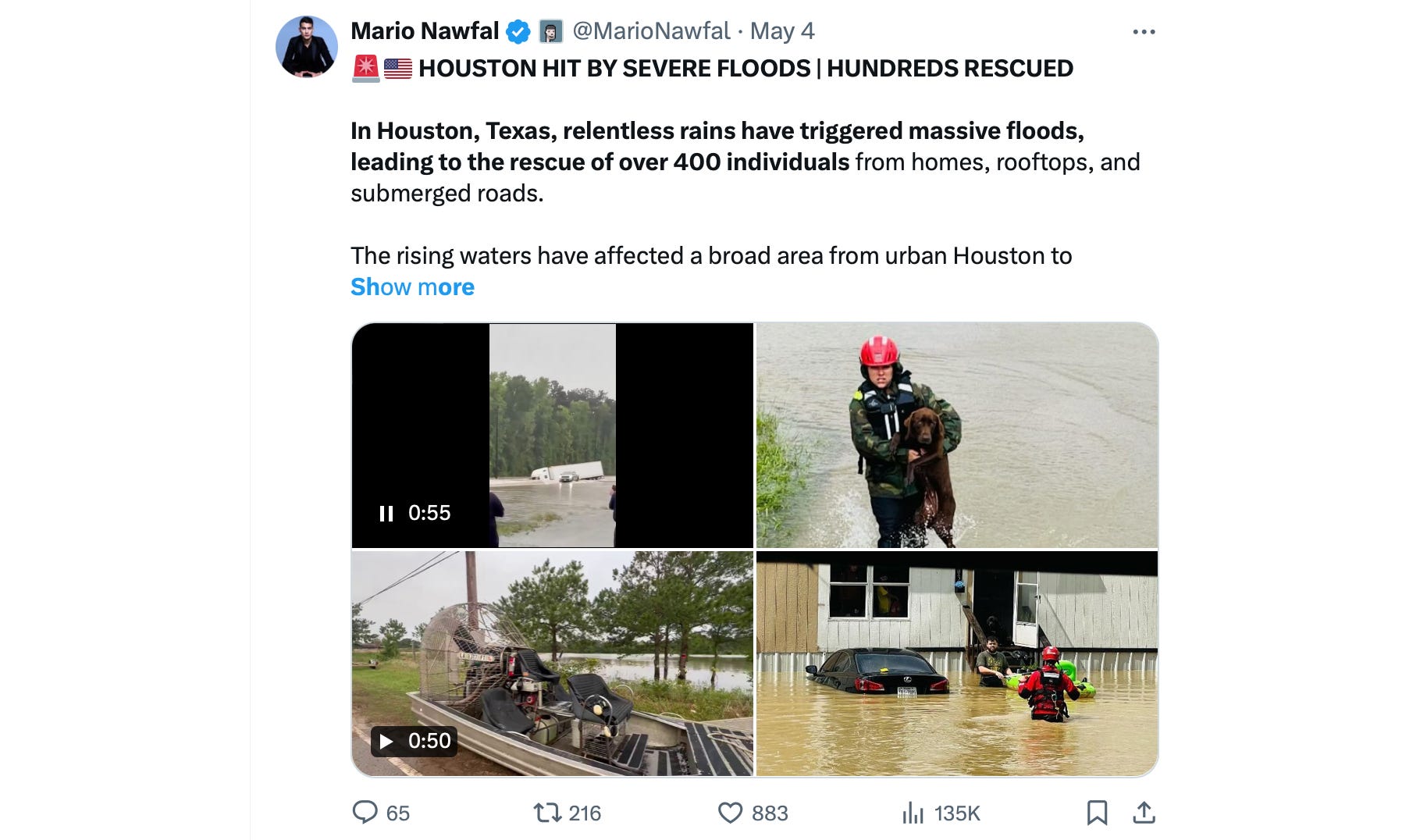Open the submerged car rescue photo

click(957, 664)
